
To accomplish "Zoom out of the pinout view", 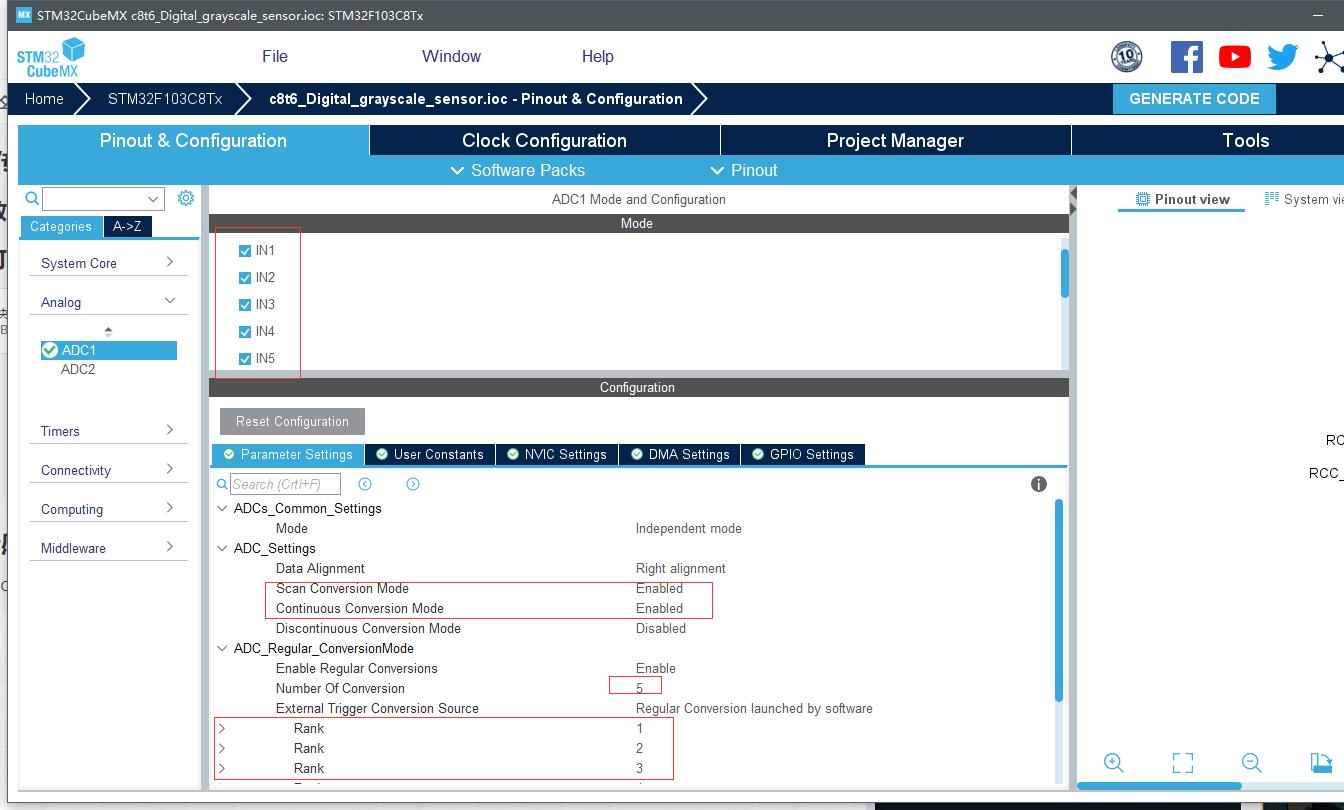I will [x=1251, y=762].
